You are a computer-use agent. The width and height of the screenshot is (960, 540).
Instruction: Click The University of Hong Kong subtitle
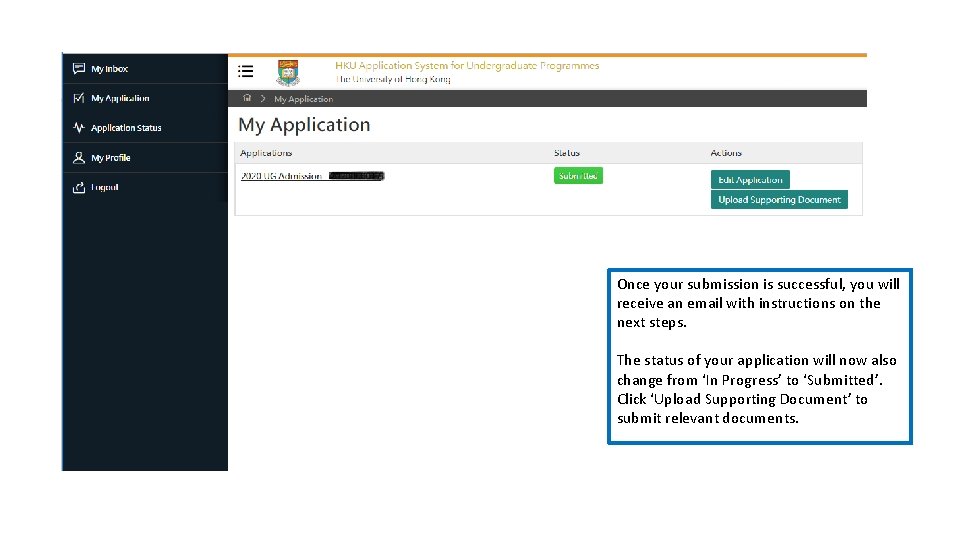(x=393, y=79)
